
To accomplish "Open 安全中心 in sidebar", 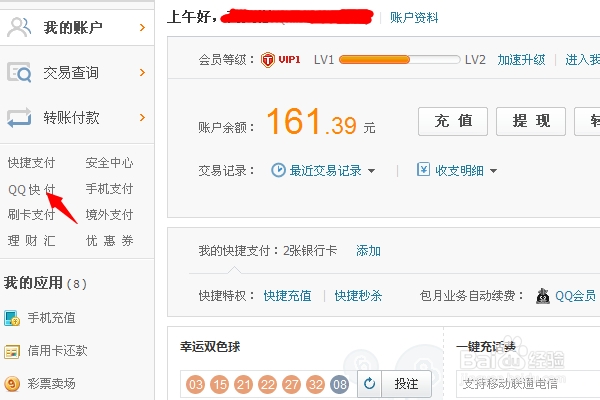I will point(109,163).
